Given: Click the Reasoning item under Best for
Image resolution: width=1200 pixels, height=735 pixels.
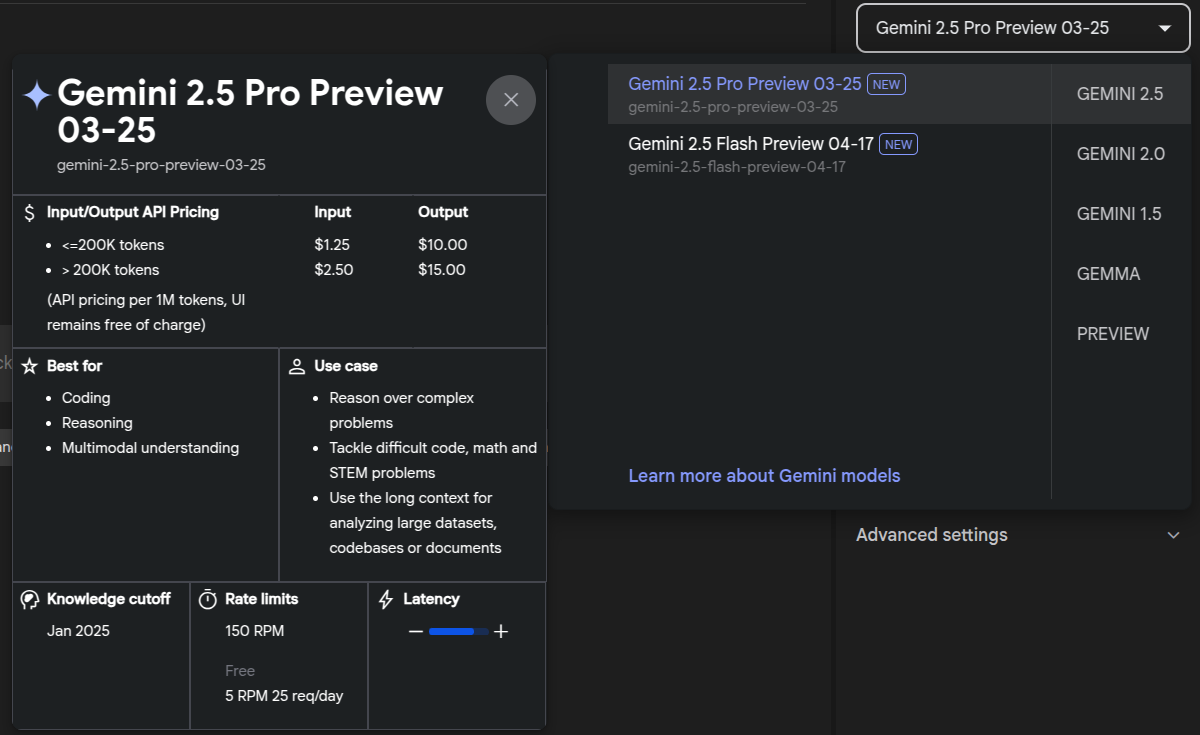Looking at the screenshot, I should coord(97,423).
